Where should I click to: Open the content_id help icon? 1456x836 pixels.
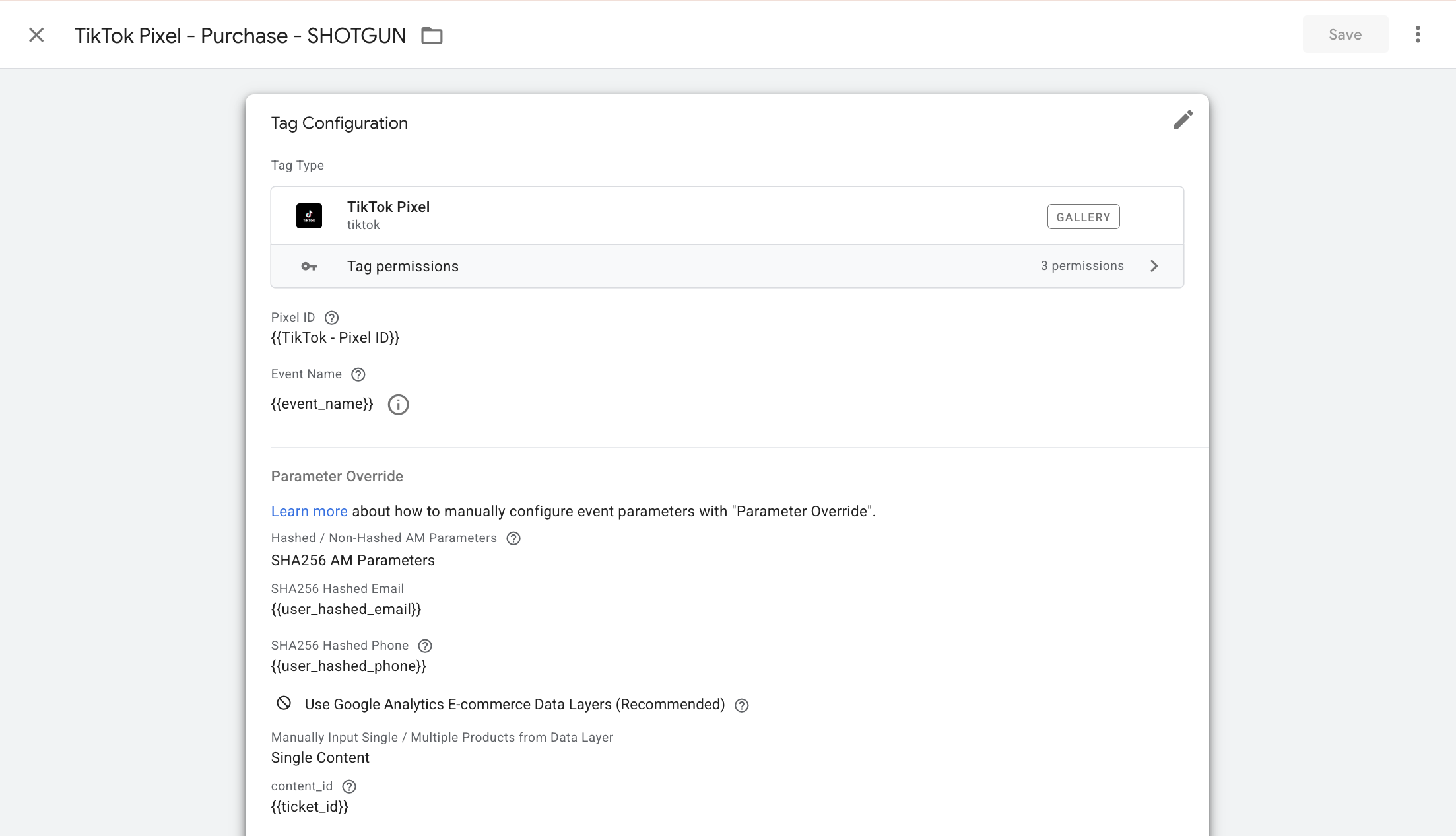(349, 786)
